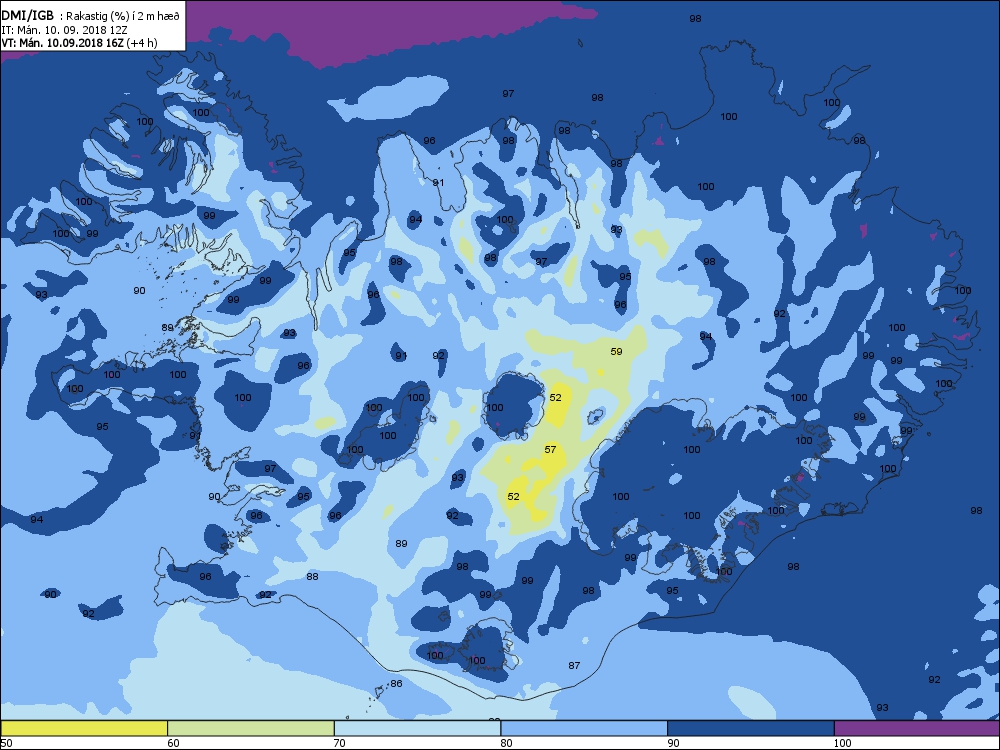Click the 'VT: Mán. 10.09.2018 16Z (+4 h)' line
Screen dimensions: 1000x750
(79, 43)
